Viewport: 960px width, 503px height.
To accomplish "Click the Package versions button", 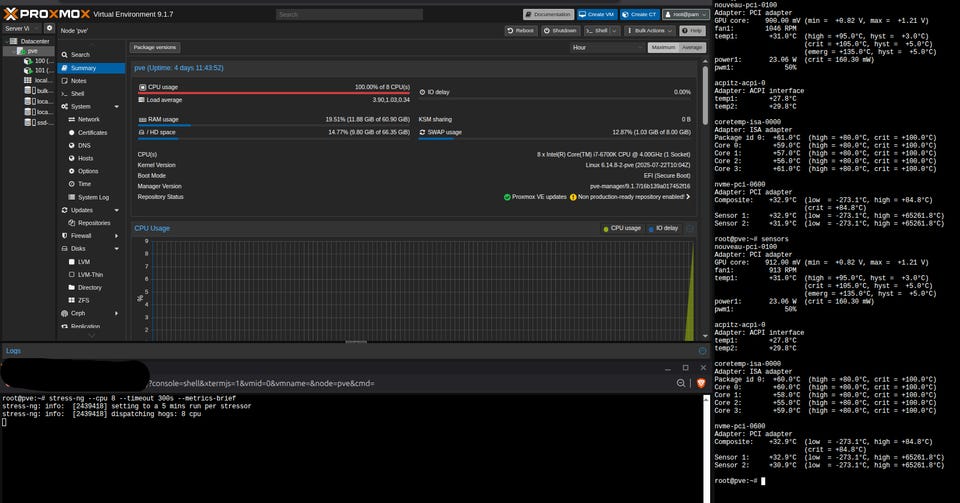I will pos(155,47).
